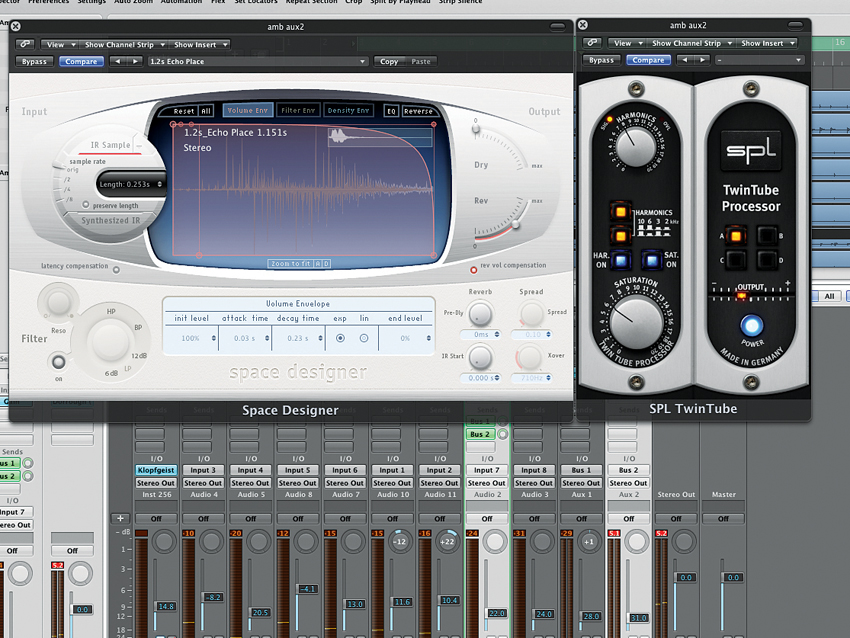The image size is (850, 638).
Task: Click Klopfgeist input slot
Action: point(156,470)
